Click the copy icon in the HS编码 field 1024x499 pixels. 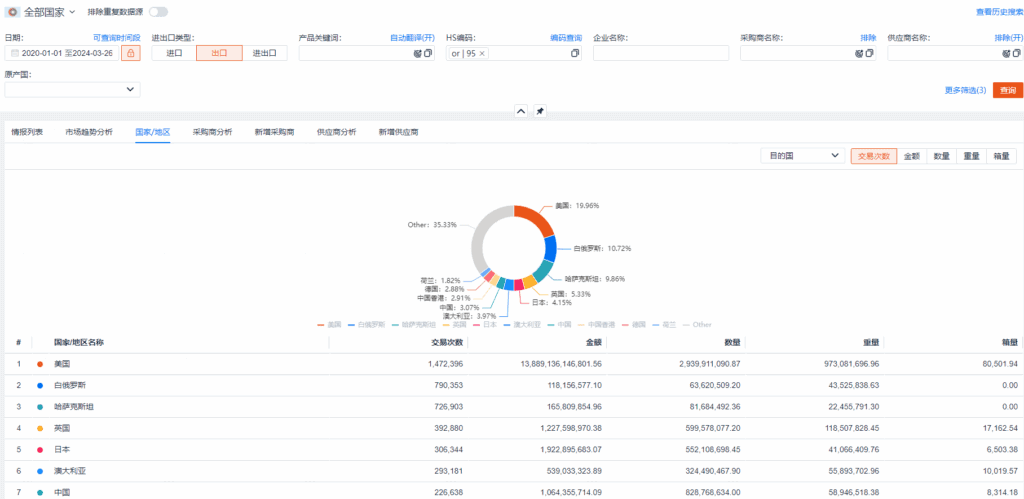pos(575,53)
